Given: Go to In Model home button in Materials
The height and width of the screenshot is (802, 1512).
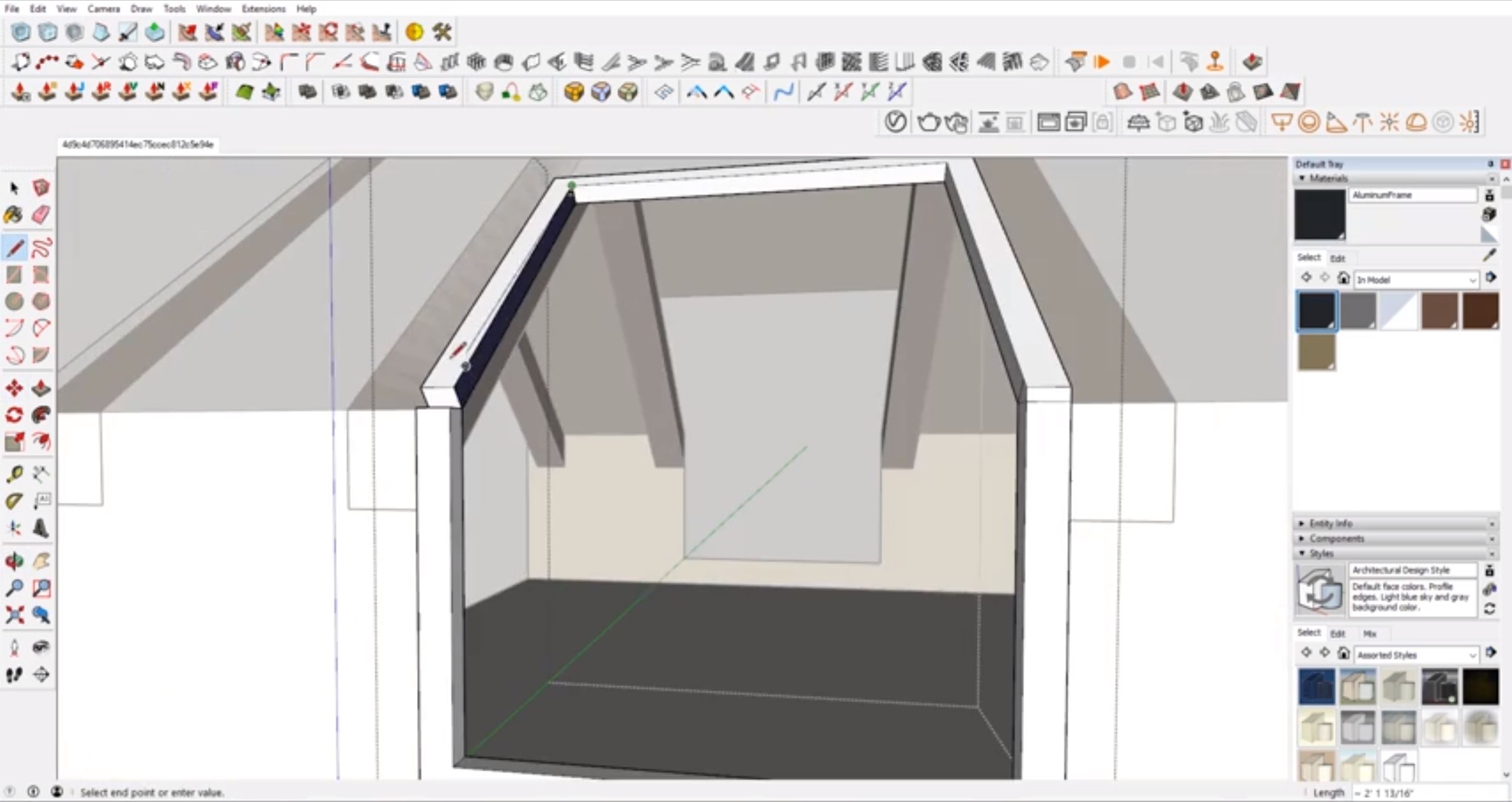Looking at the screenshot, I should click(1343, 278).
